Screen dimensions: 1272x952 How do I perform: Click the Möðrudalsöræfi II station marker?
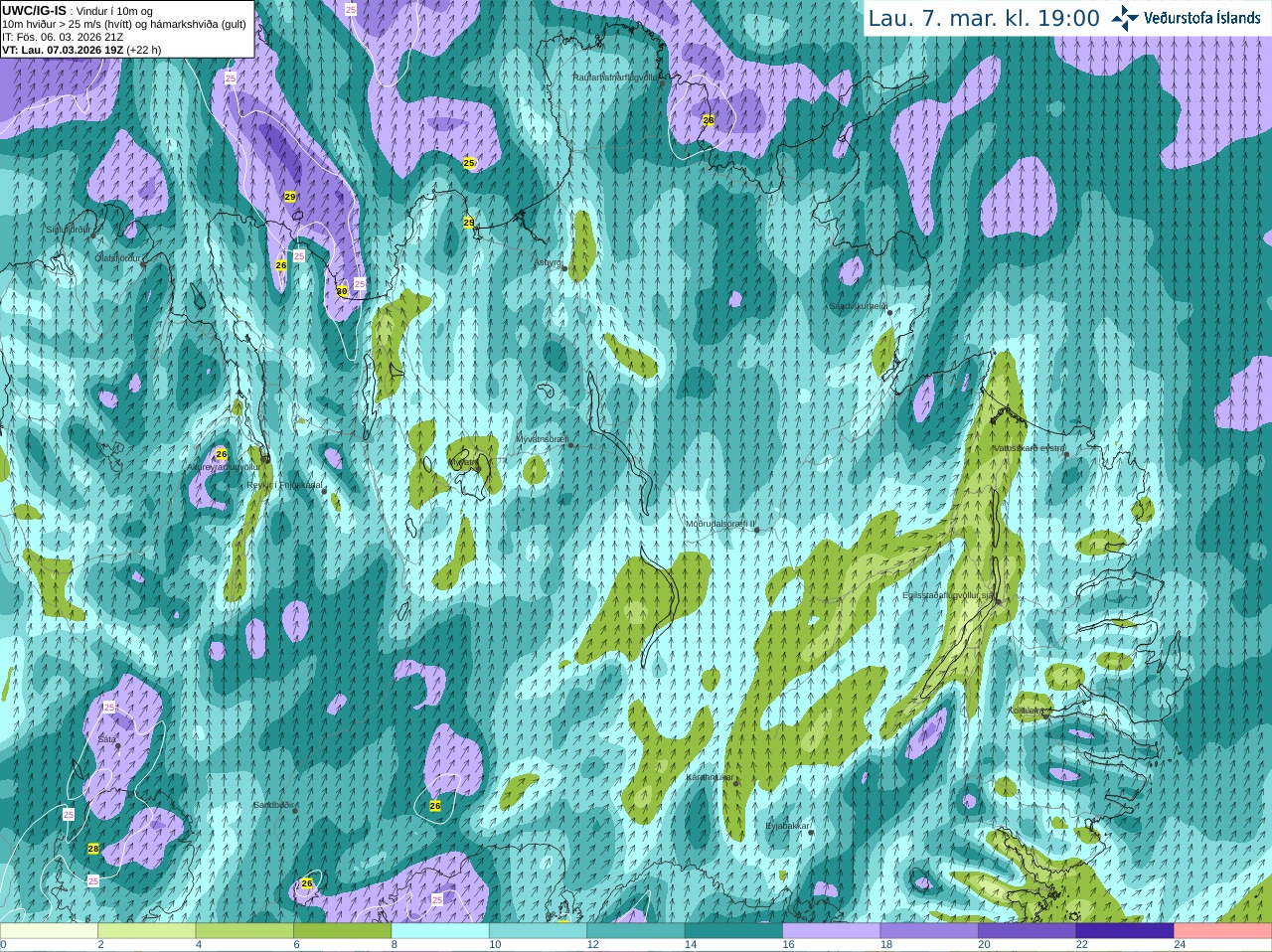[756, 530]
